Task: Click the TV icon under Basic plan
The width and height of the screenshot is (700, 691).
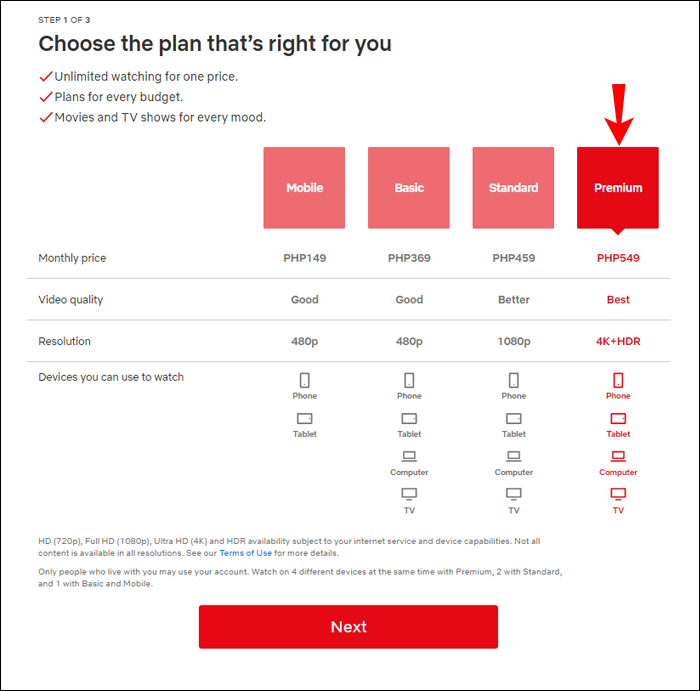Action: 409,494
